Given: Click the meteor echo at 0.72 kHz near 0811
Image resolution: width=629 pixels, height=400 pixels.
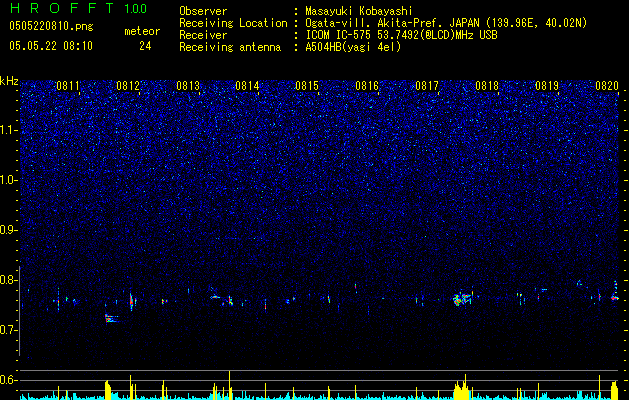Looking at the screenshot, I should 112,319.
